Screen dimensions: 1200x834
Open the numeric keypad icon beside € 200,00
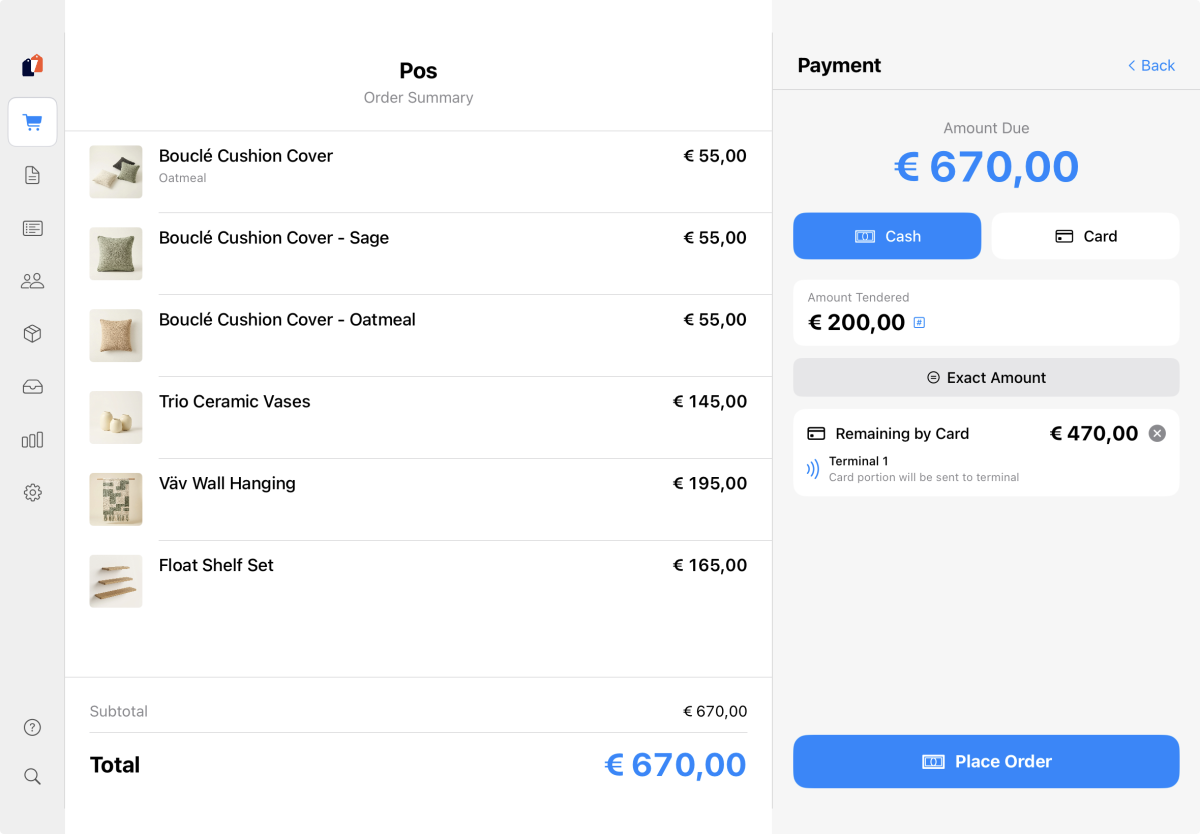[x=919, y=322]
